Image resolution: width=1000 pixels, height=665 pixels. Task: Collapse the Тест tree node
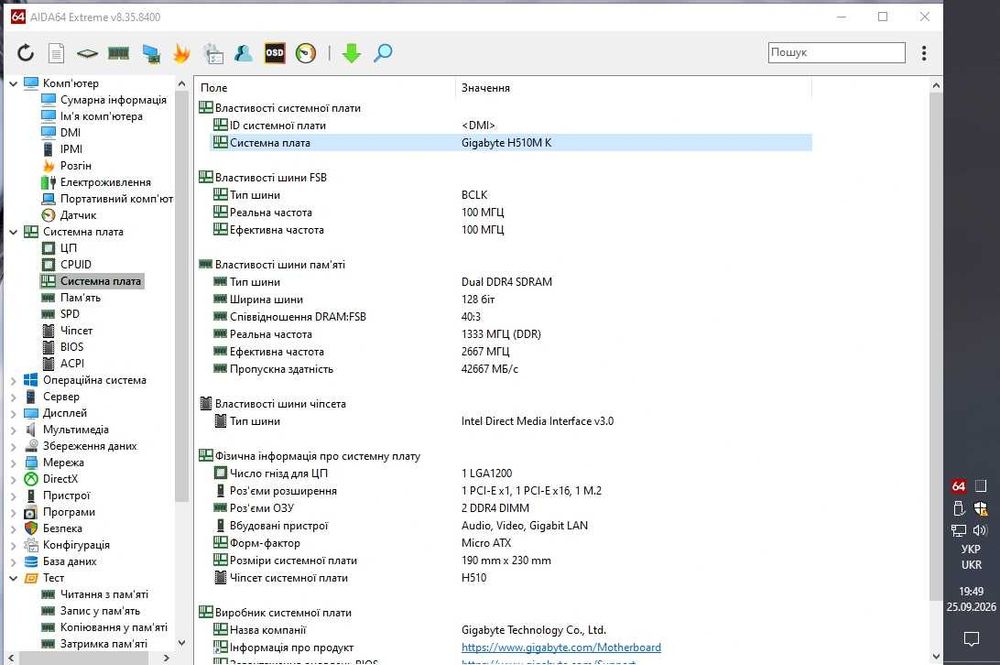[13, 578]
